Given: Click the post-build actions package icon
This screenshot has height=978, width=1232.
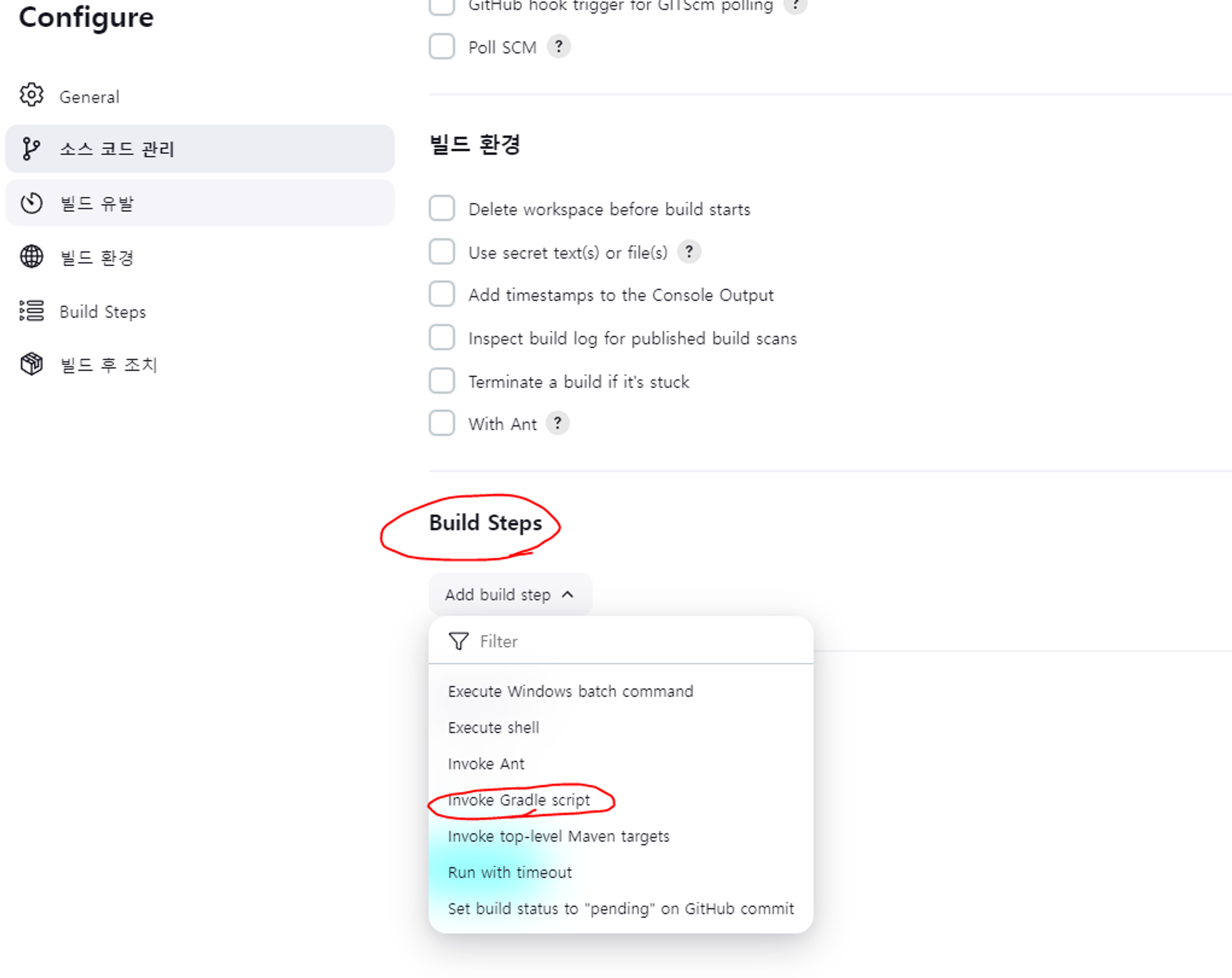Looking at the screenshot, I should click(x=31, y=364).
